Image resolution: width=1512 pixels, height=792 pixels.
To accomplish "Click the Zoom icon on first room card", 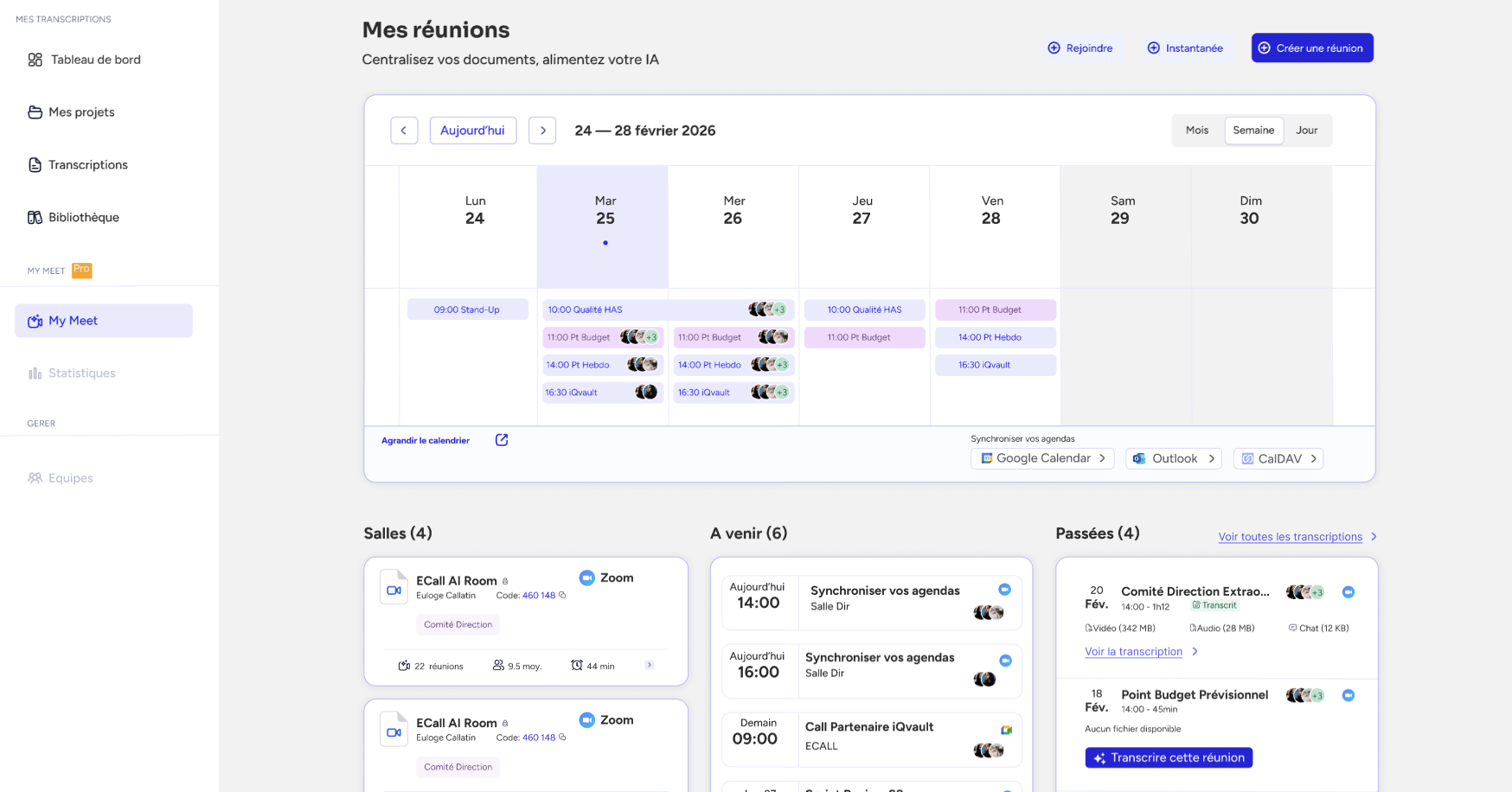I will click(x=586, y=578).
